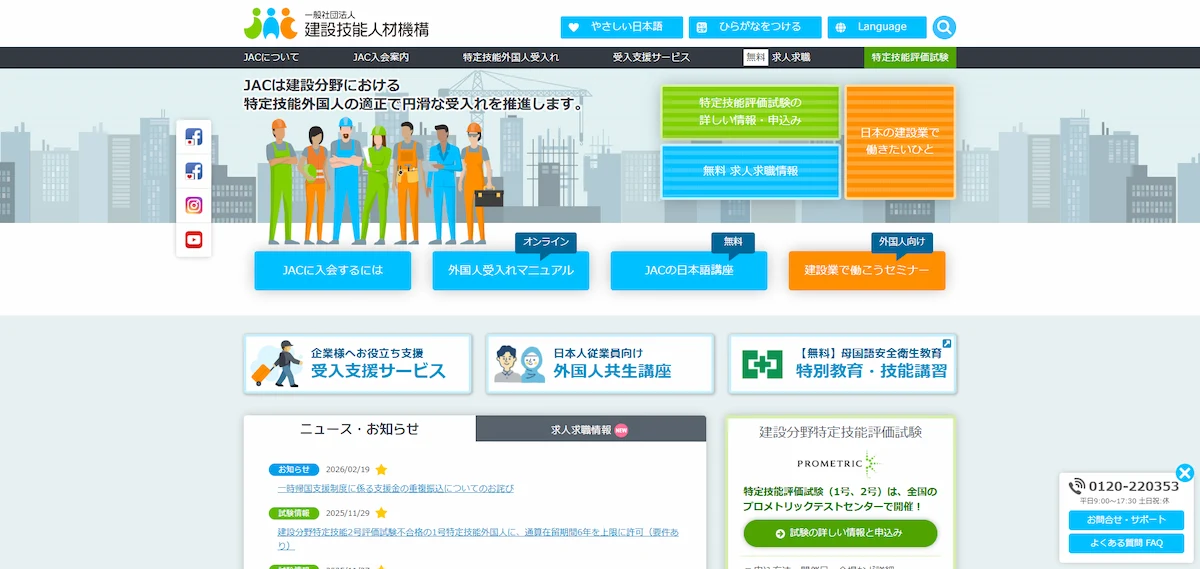Click green 特定技能評価試験の詳しい情報・申込み tile
This screenshot has width=1200, height=569.
click(751, 111)
